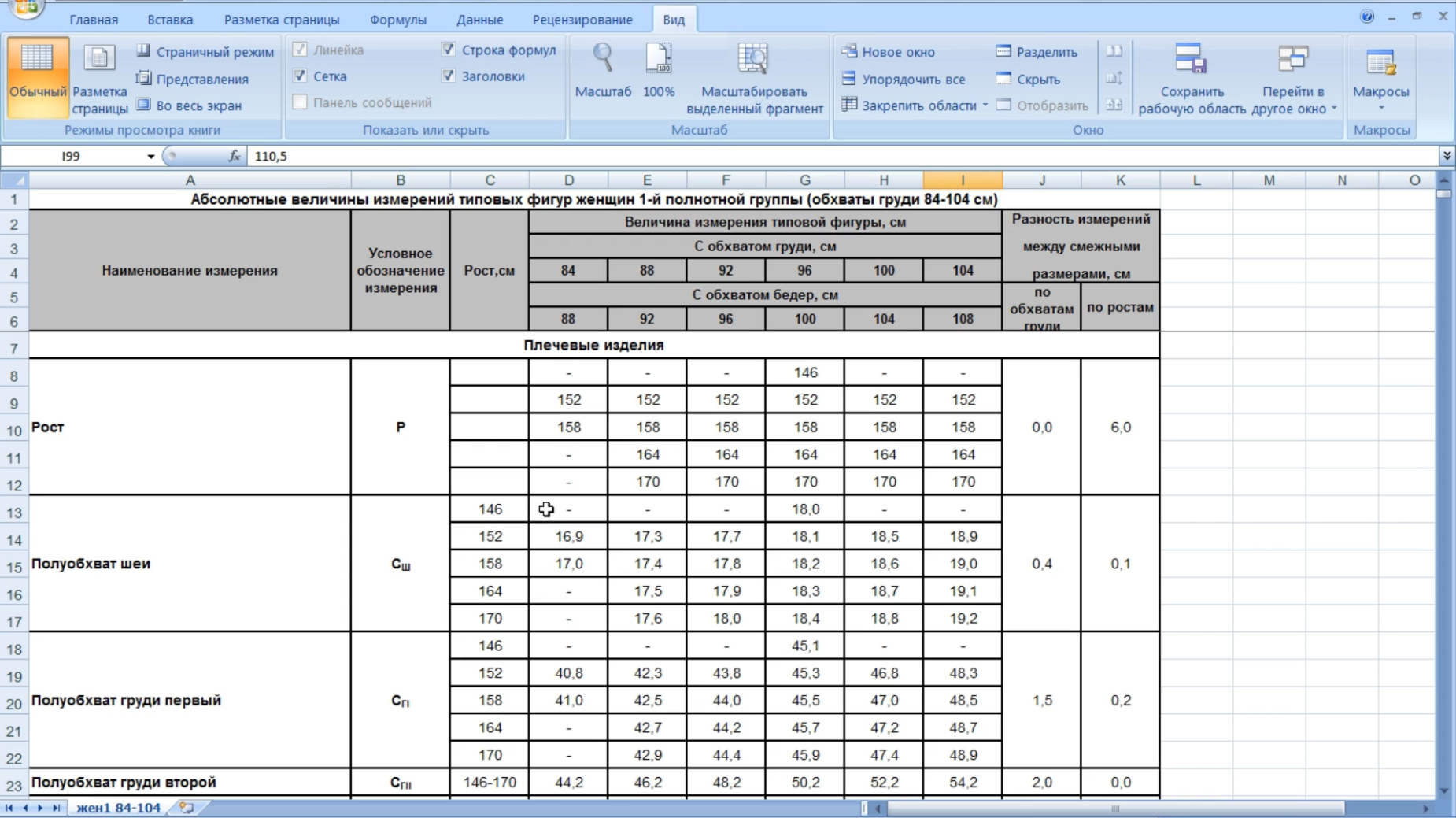Click the Новое окно icon
The height and width of the screenshot is (818, 1456).
click(x=849, y=51)
